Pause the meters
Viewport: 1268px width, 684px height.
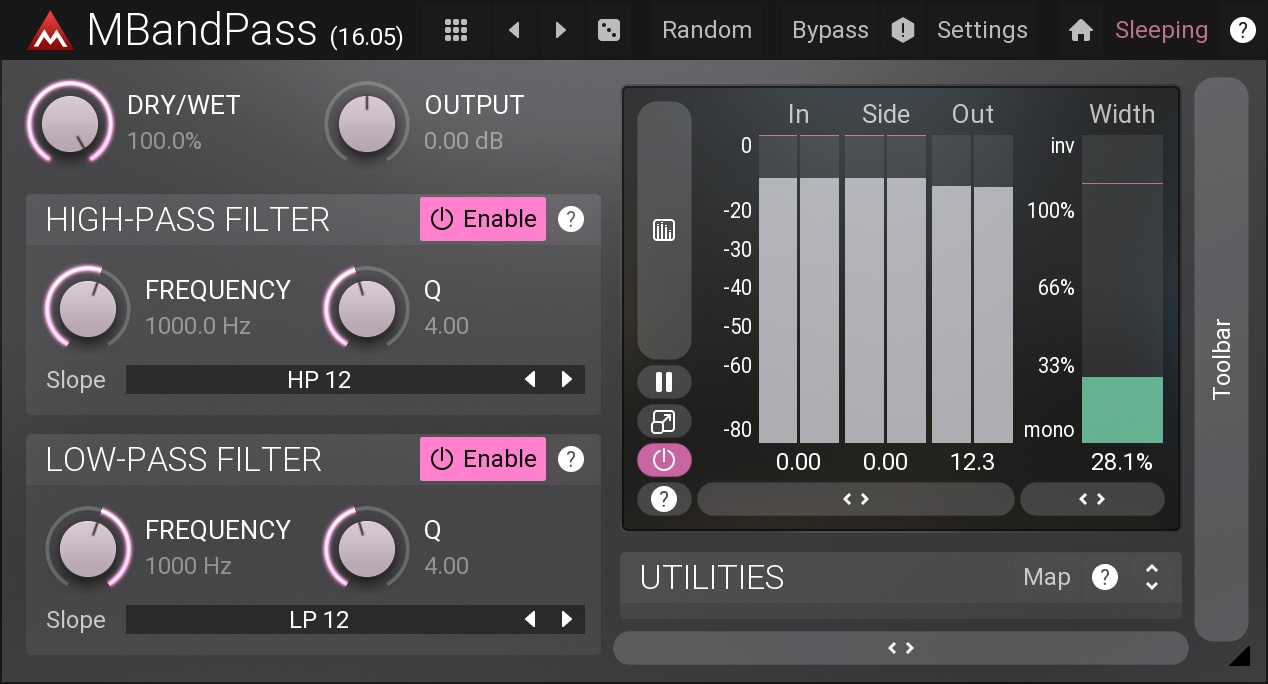point(664,381)
